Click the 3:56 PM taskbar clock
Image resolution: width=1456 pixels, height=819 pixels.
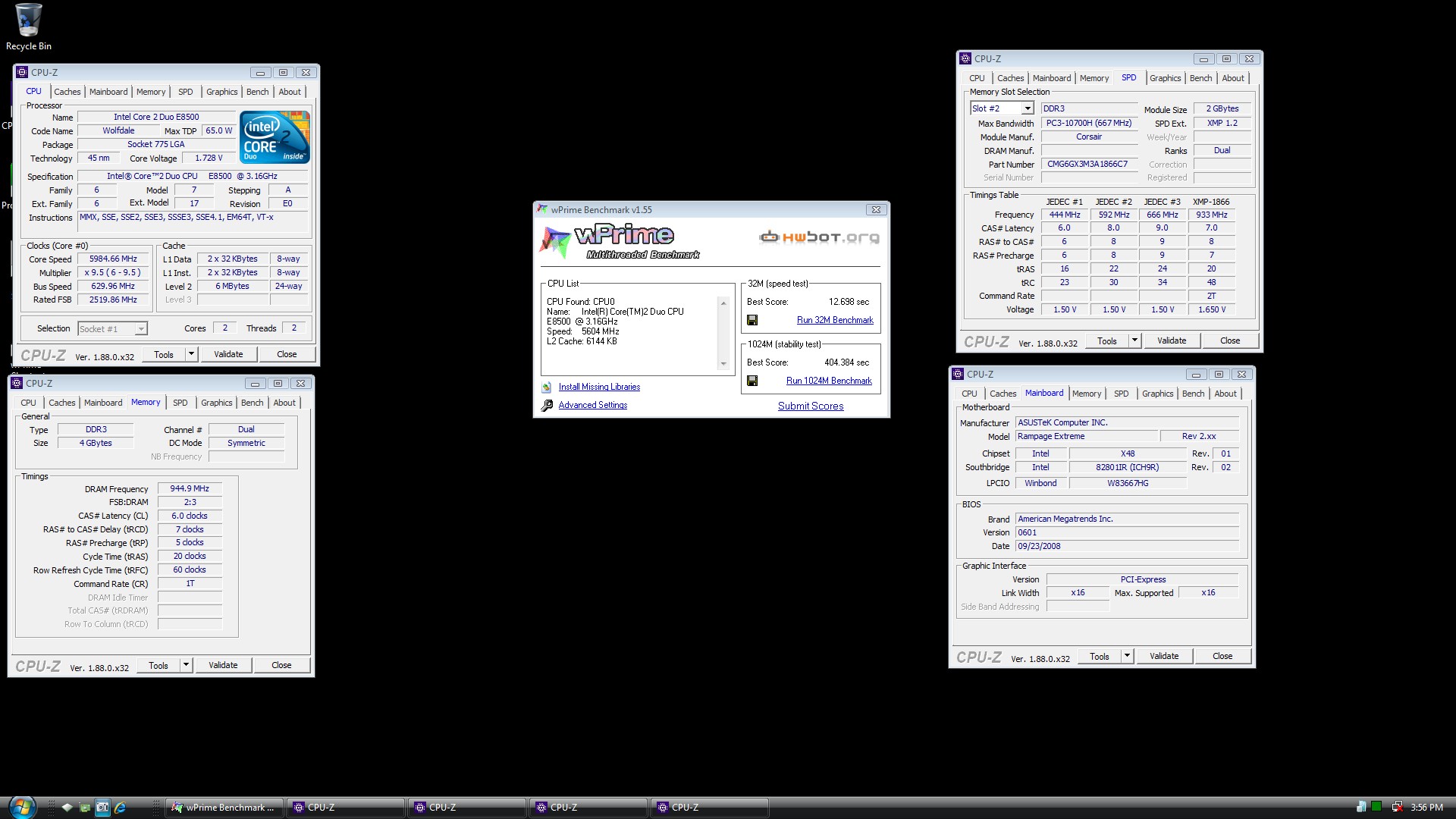[1426, 808]
